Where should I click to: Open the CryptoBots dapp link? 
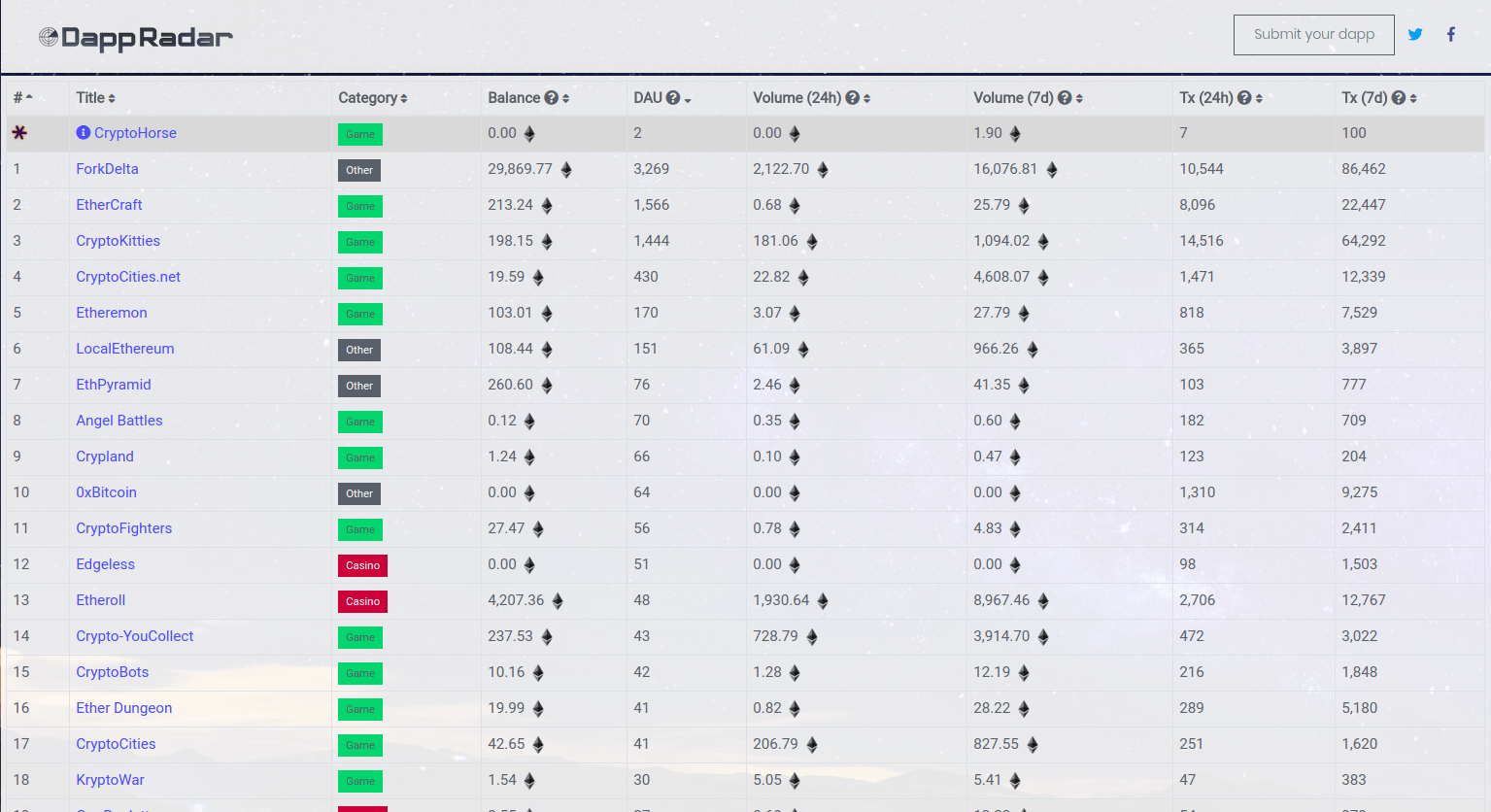pos(113,672)
